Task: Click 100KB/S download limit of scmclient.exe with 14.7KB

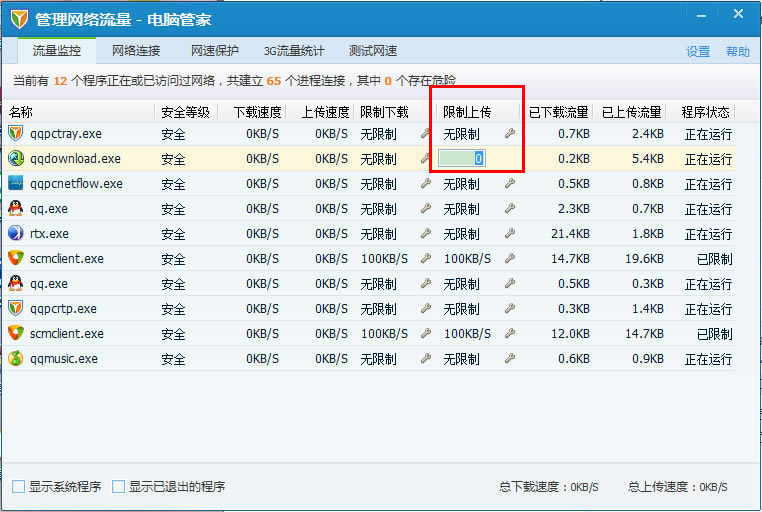Action: click(384, 258)
